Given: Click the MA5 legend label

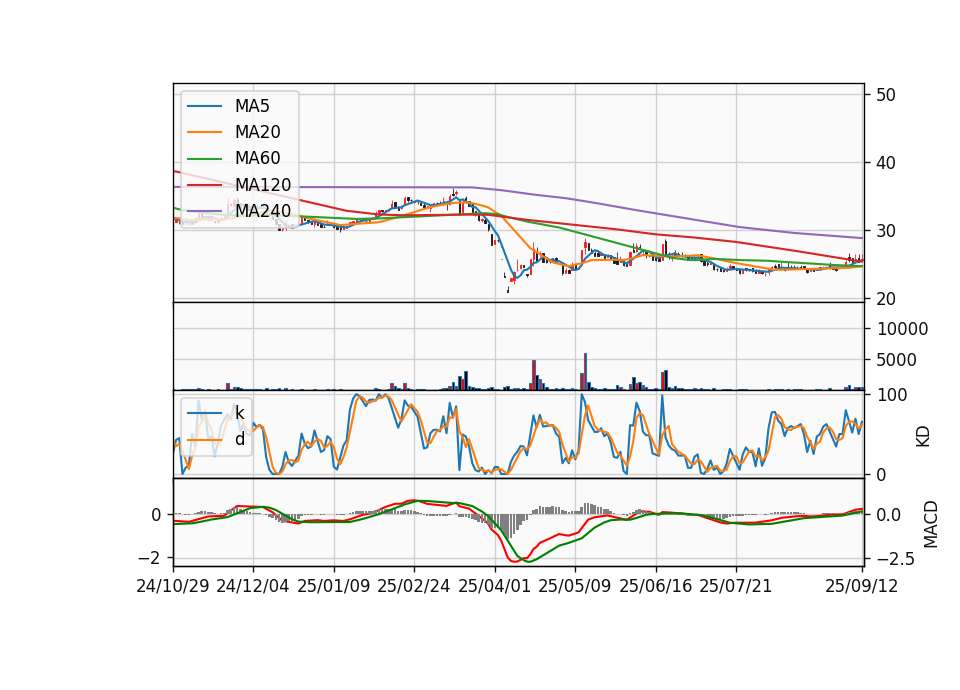Looking at the screenshot, I should pyautogui.click(x=252, y=106).
